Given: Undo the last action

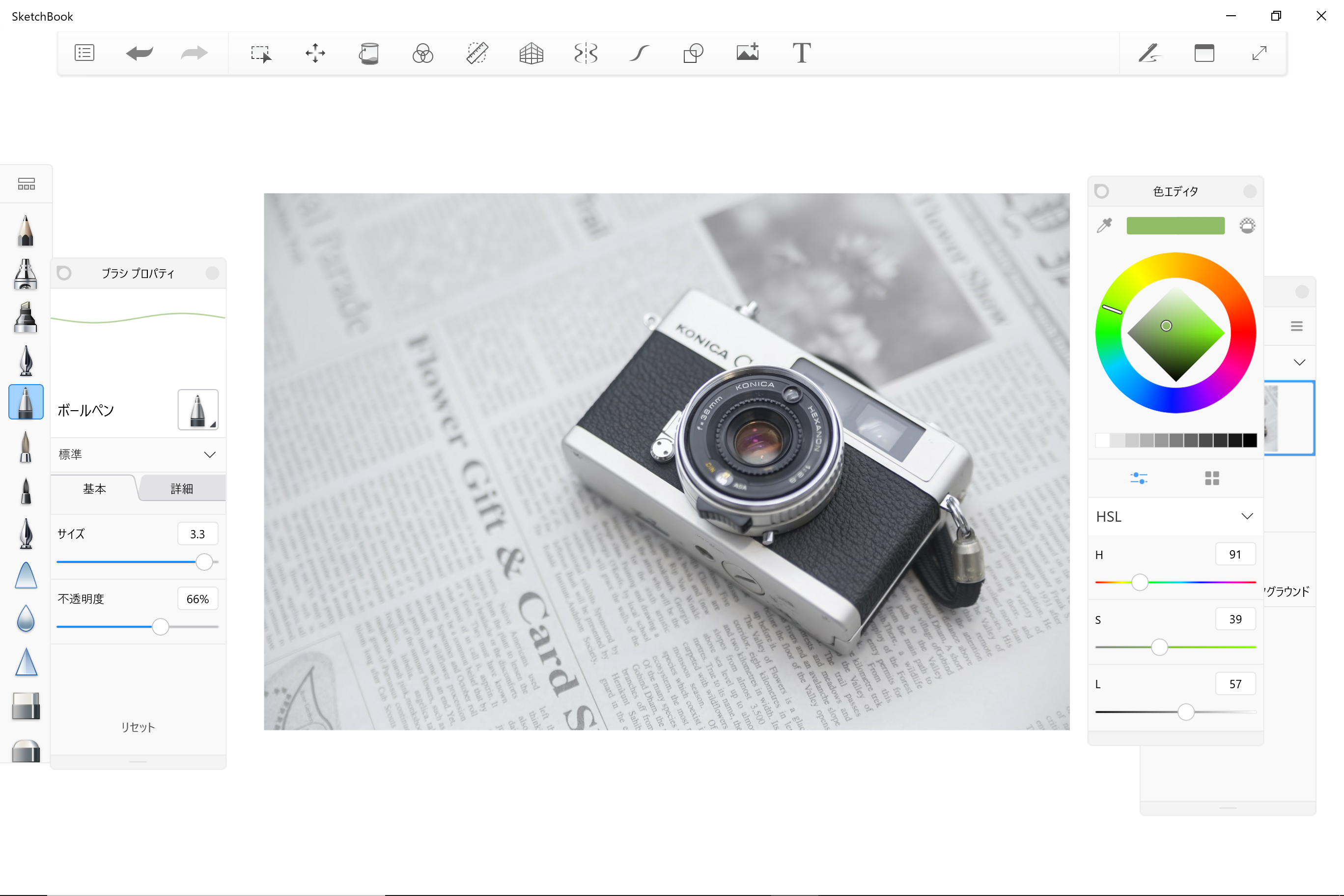Looking at the screenshot, I should tap(139, 53).
